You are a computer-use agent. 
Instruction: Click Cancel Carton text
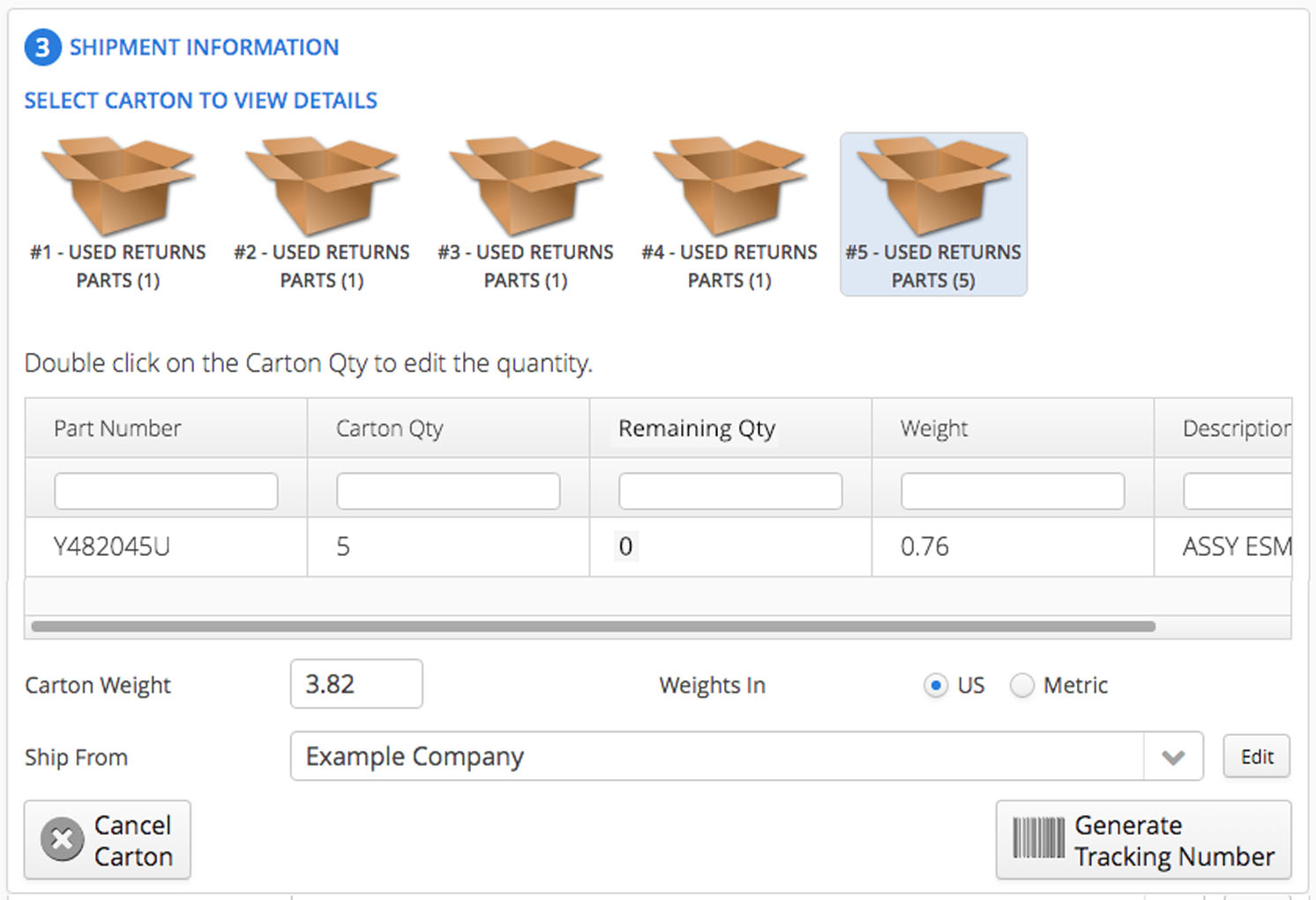[x=133, y=840]
